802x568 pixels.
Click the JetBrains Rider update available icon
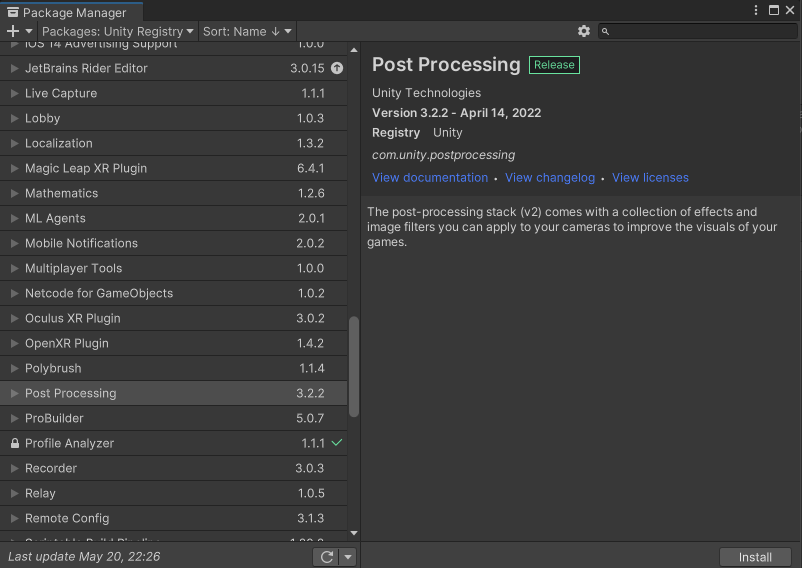(x=337, y=68)
